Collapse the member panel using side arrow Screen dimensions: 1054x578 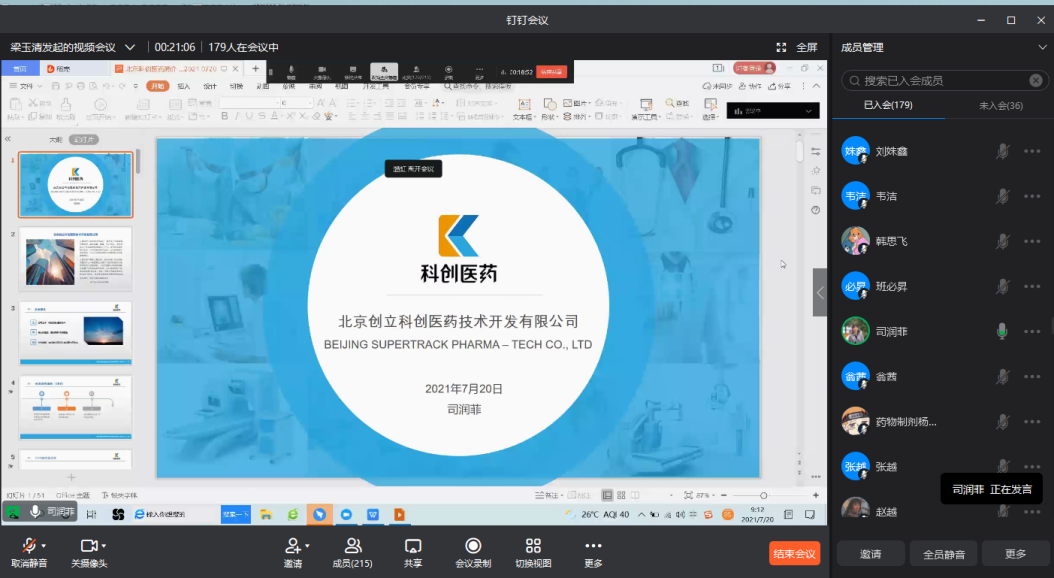click(820, 293)
